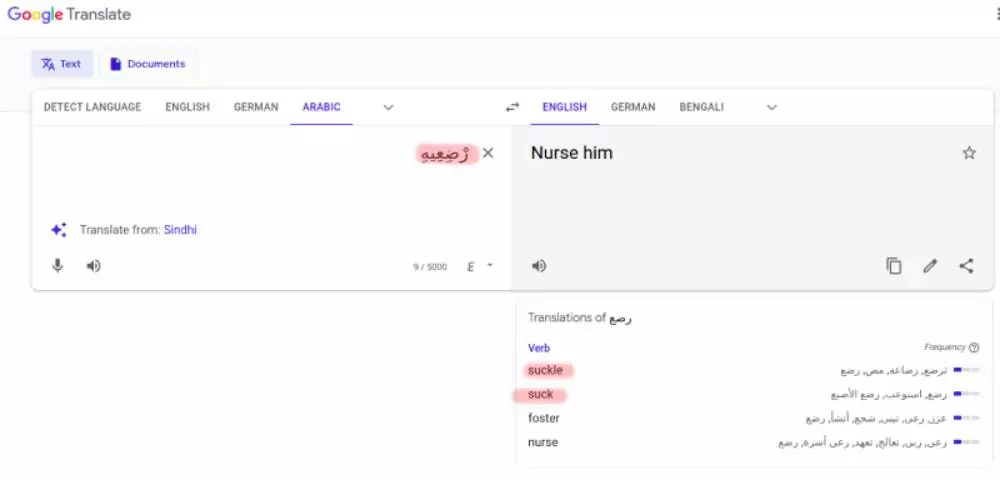Image resolution: width=1000 pixels, height=480 pixels.
Task: Expand the source language list chevron
Action: (x=388, y=107)
